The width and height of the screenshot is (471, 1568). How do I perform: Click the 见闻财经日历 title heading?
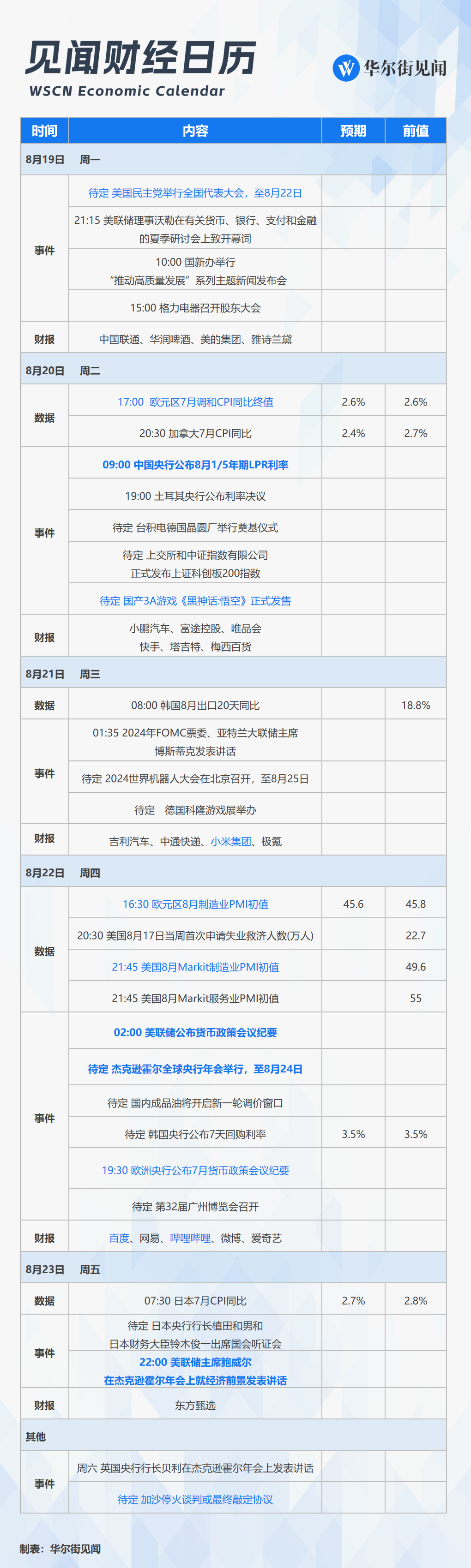tap(141, 59)
